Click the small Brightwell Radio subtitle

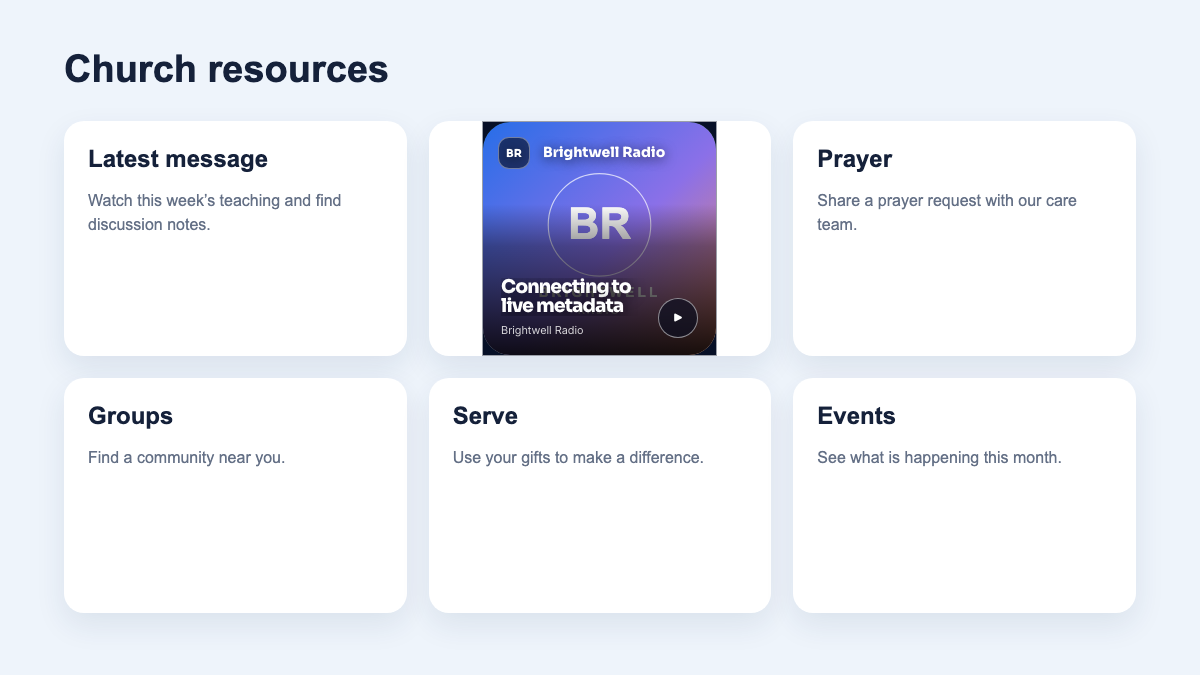pos(542,330)
